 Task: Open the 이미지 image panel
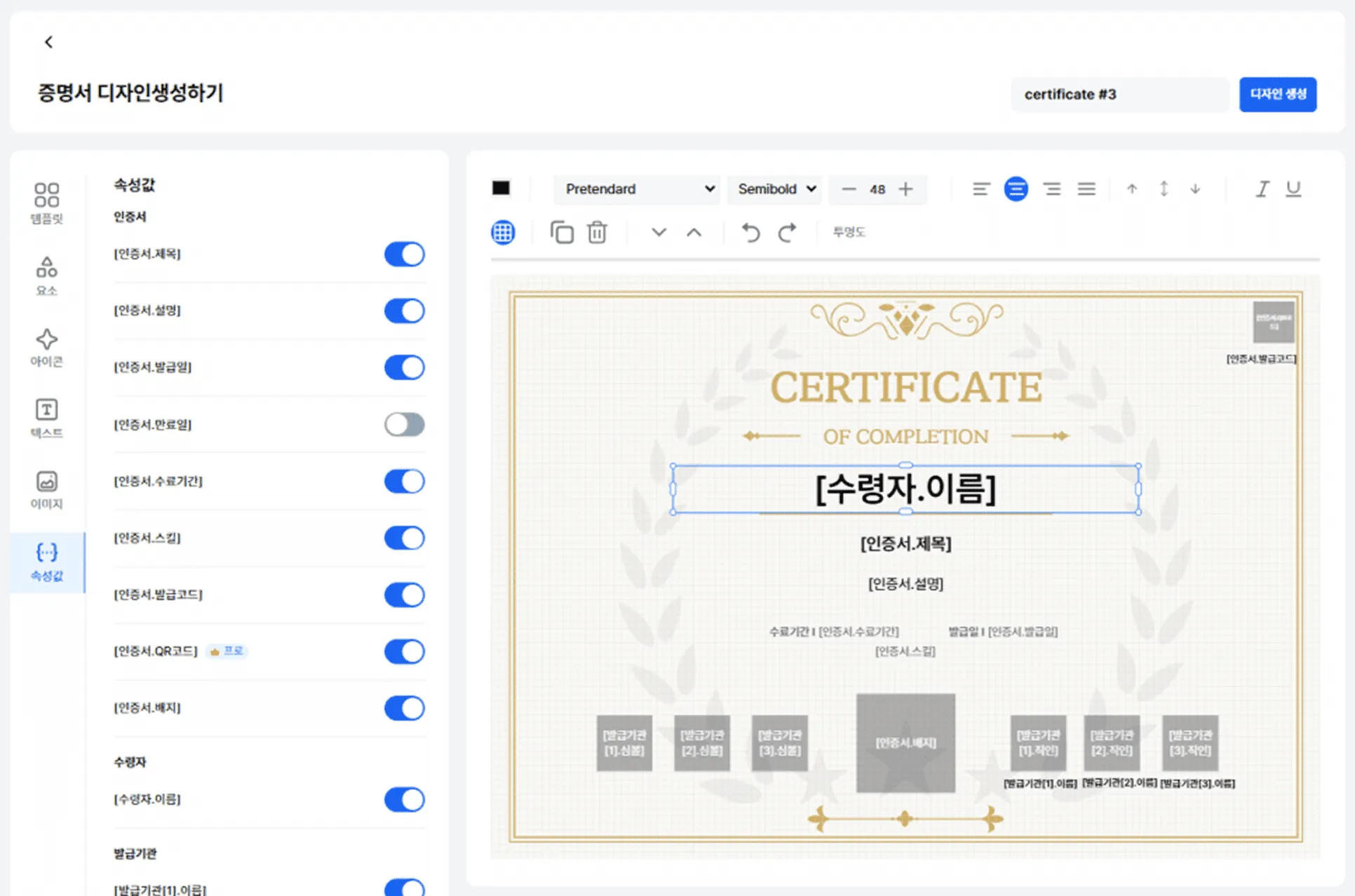coord(46,489)
